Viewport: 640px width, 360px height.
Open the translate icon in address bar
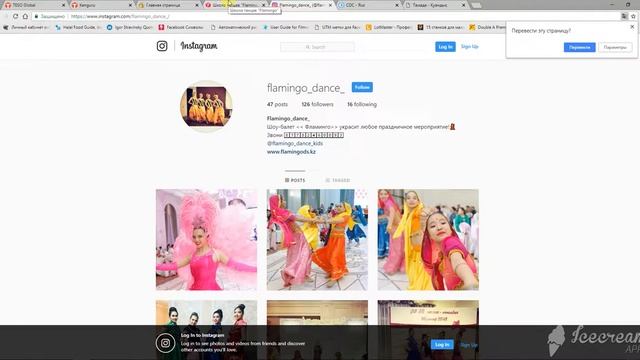pyautogui.click(x=624, y=16)
